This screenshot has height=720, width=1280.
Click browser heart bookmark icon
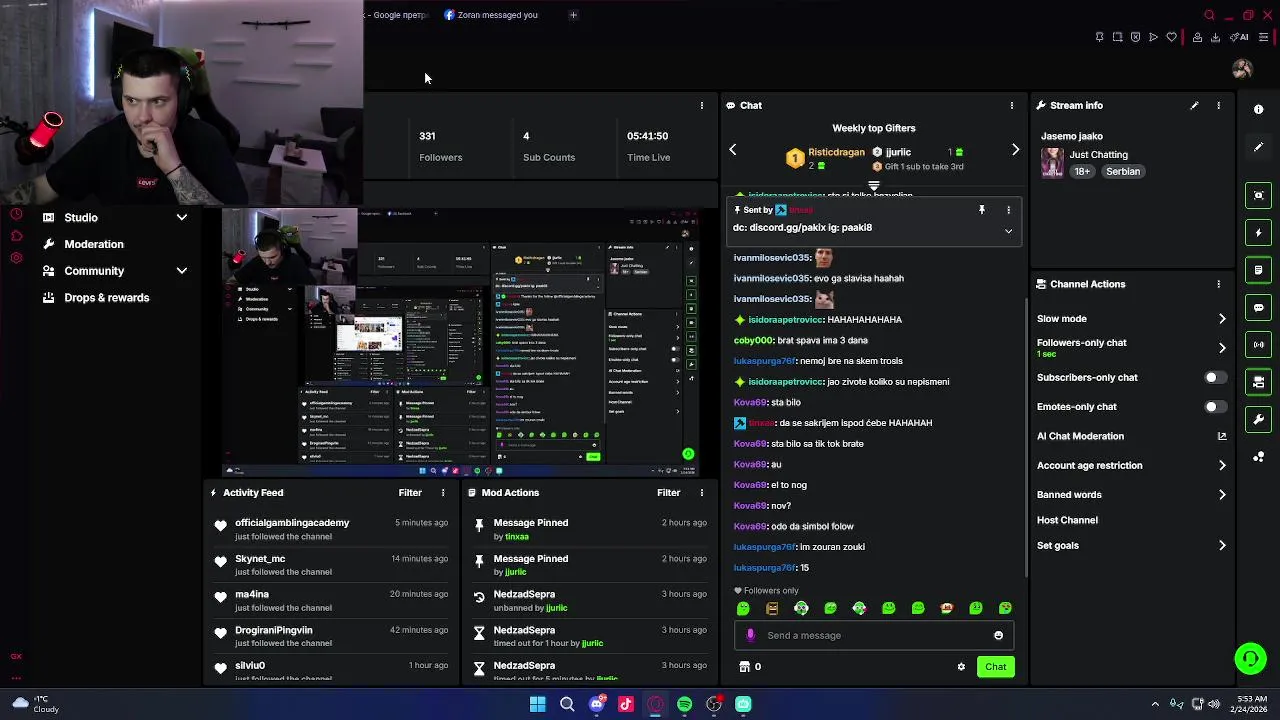tap(1171, 37)
